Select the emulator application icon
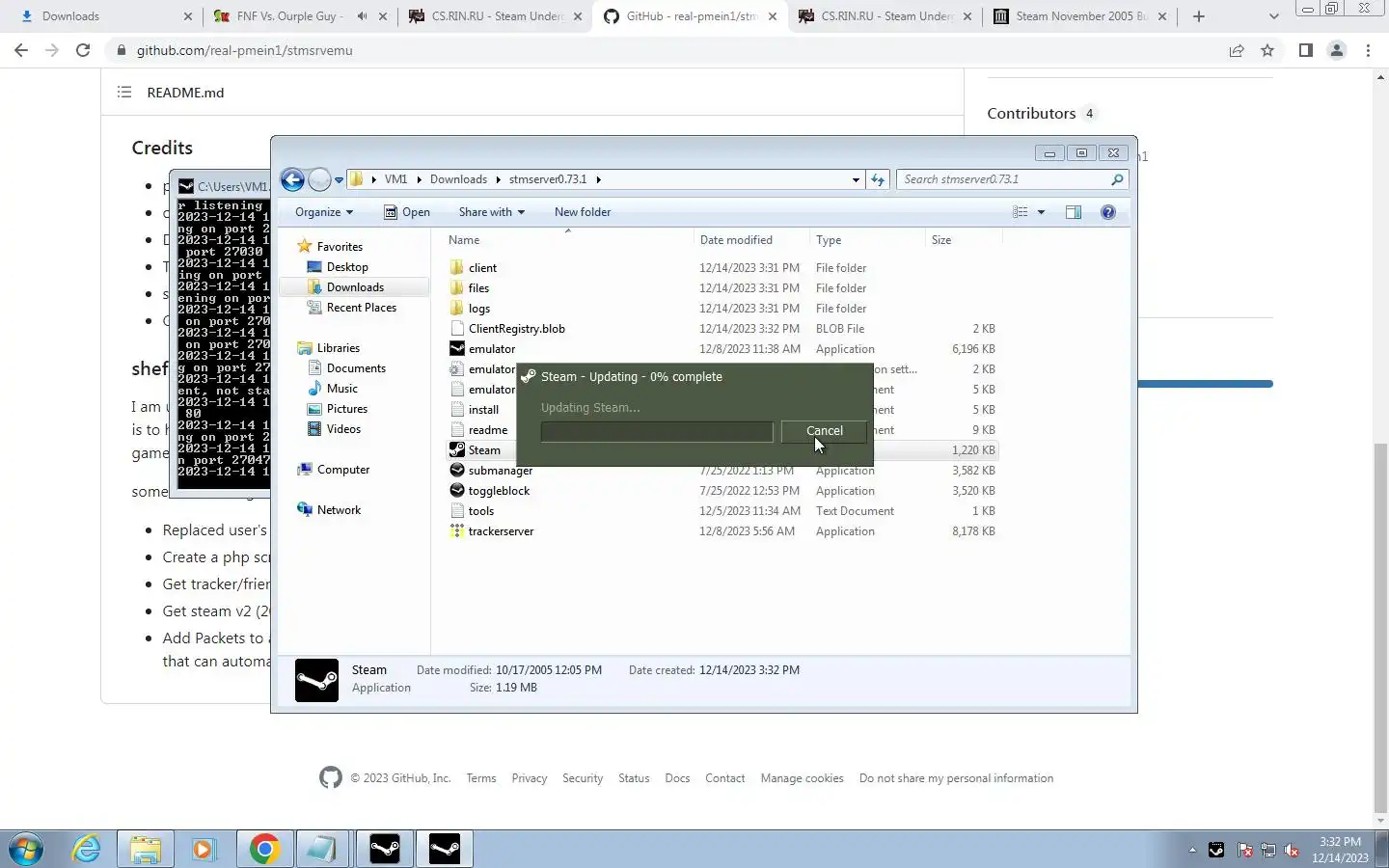Screen dimensions: 1389x868 [457, 349]
